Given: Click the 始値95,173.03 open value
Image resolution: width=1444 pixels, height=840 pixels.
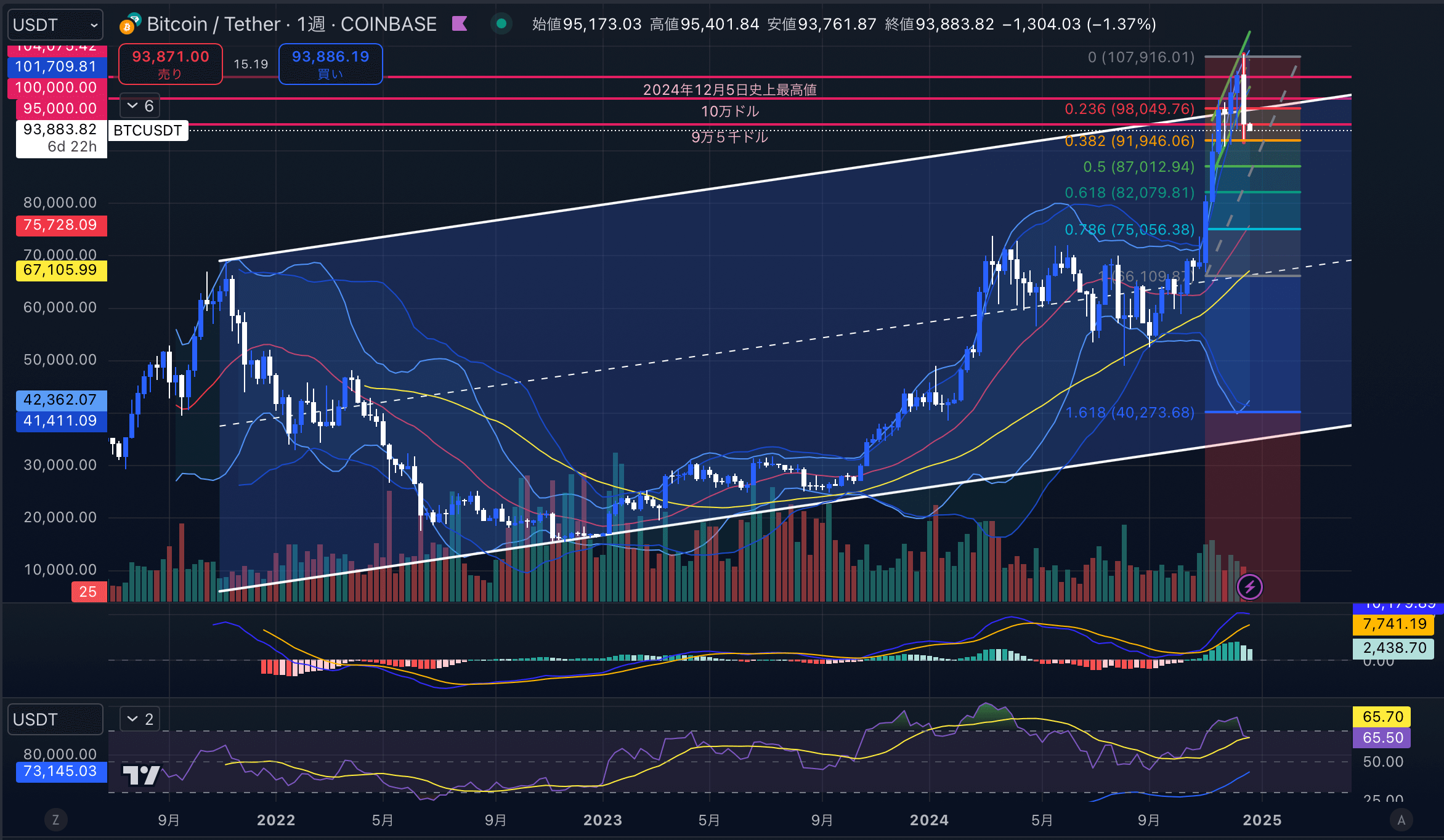Looking at the screenshot, I should [586, 24].
